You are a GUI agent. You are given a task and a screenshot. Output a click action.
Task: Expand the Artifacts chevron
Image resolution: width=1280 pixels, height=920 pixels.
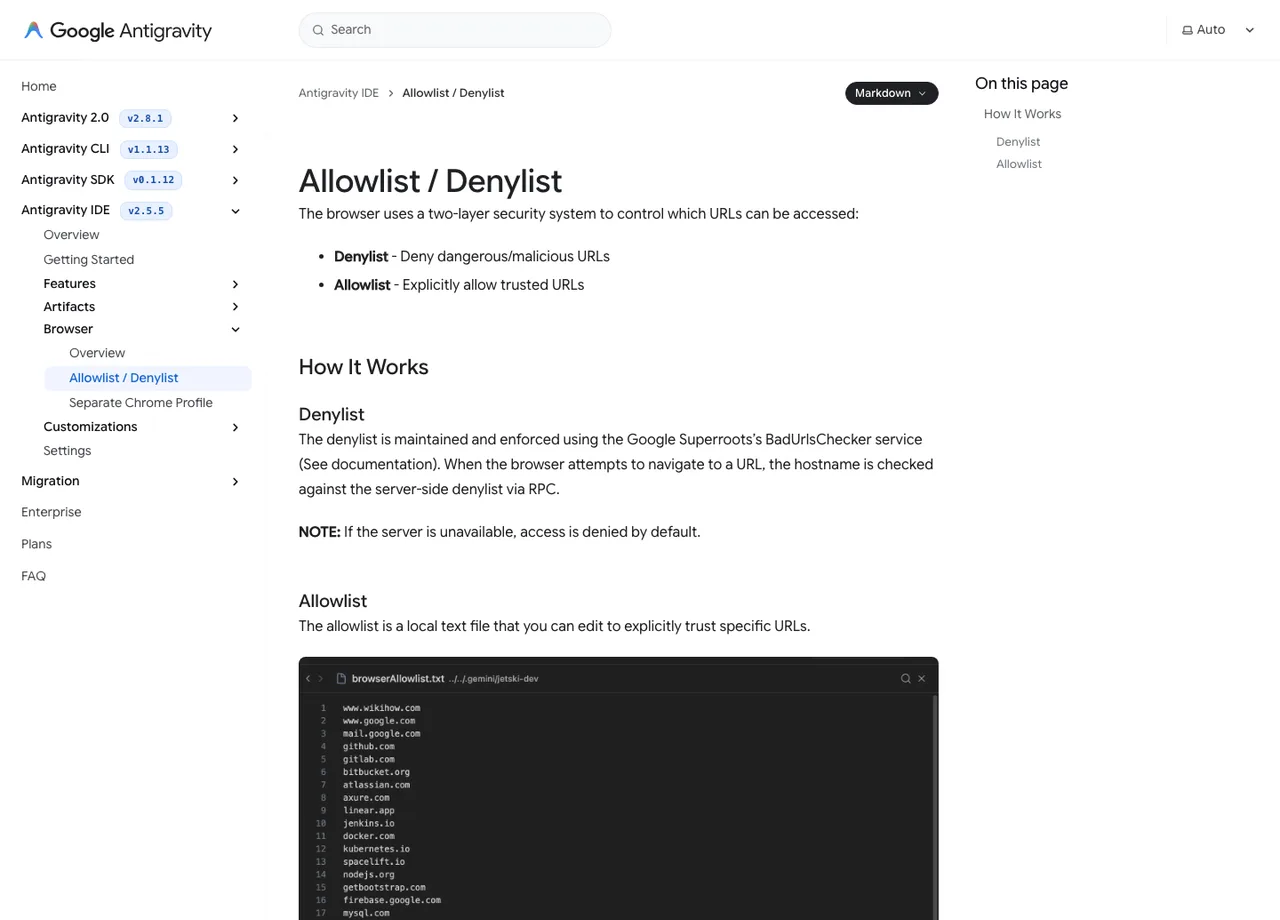point(235,307)
